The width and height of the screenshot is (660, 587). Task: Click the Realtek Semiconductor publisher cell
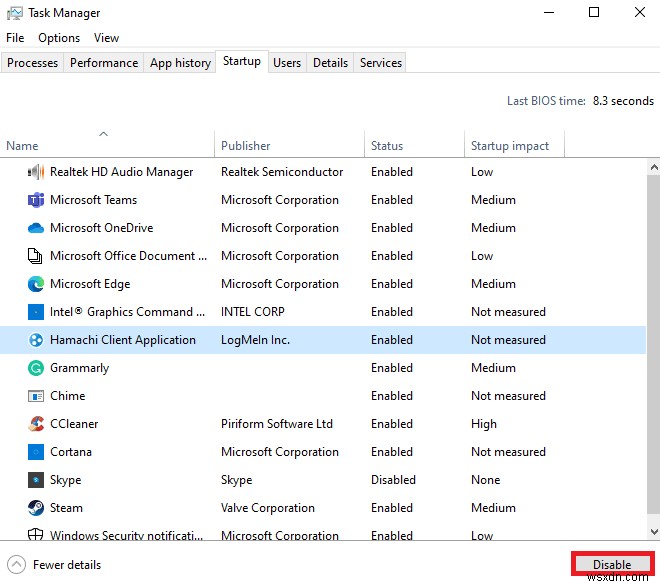coord(282,172)
